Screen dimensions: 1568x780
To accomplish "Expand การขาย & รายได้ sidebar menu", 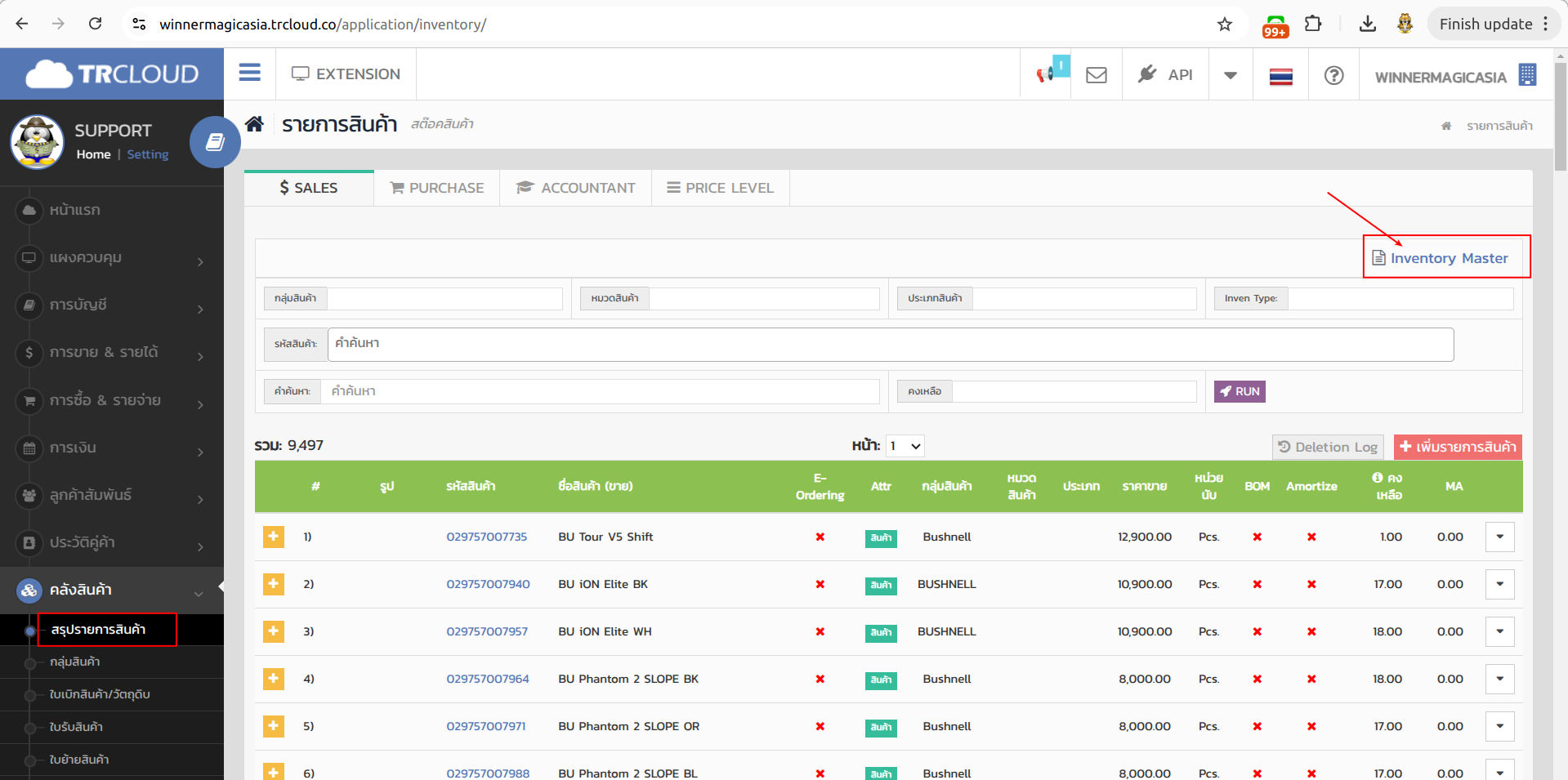I will point(112,352).
